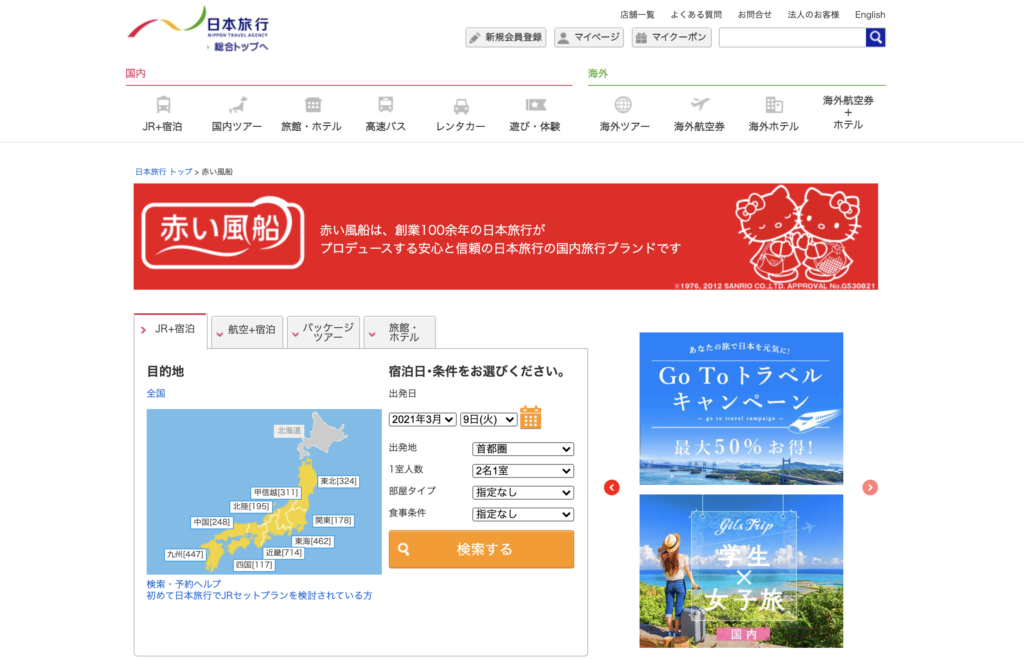1024x660 pixels.
Task: Open the 食事条件 dropdown
Action: click(523, 514)
